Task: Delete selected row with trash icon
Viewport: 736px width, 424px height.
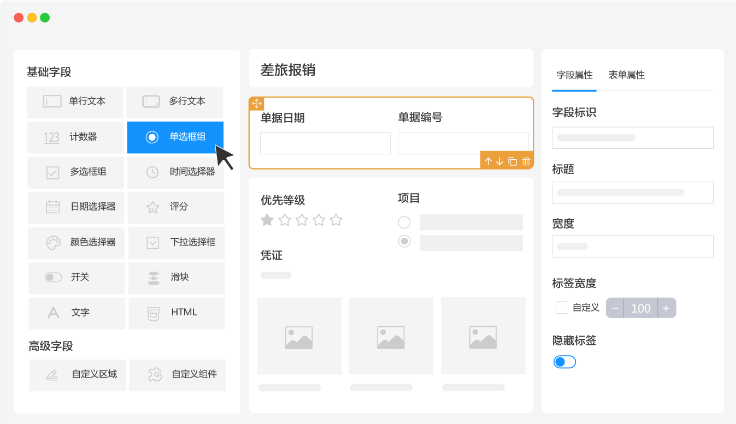Action: [x=526, y=161]
